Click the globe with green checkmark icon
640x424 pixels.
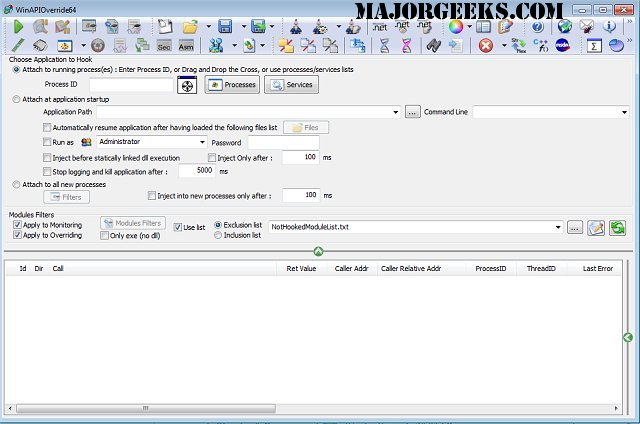tap(565, 27)
